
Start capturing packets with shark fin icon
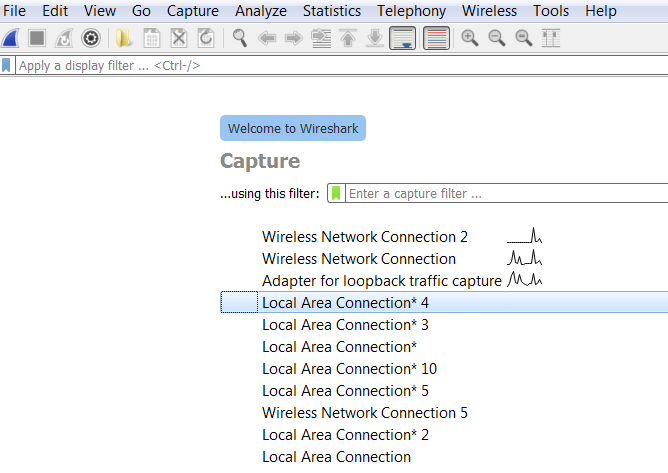11,38
